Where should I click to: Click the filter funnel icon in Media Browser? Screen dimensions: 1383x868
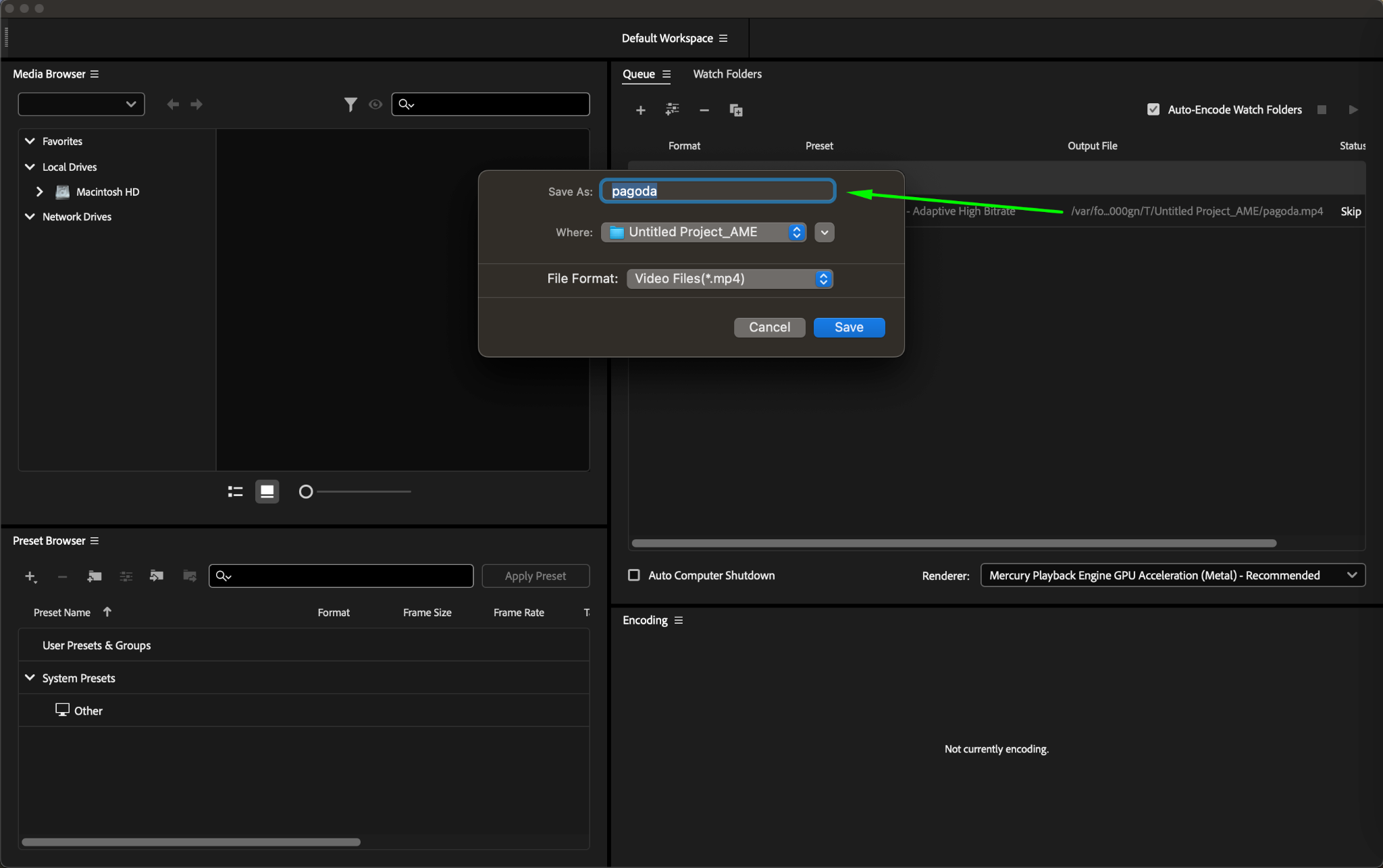[x=350, y=105]
